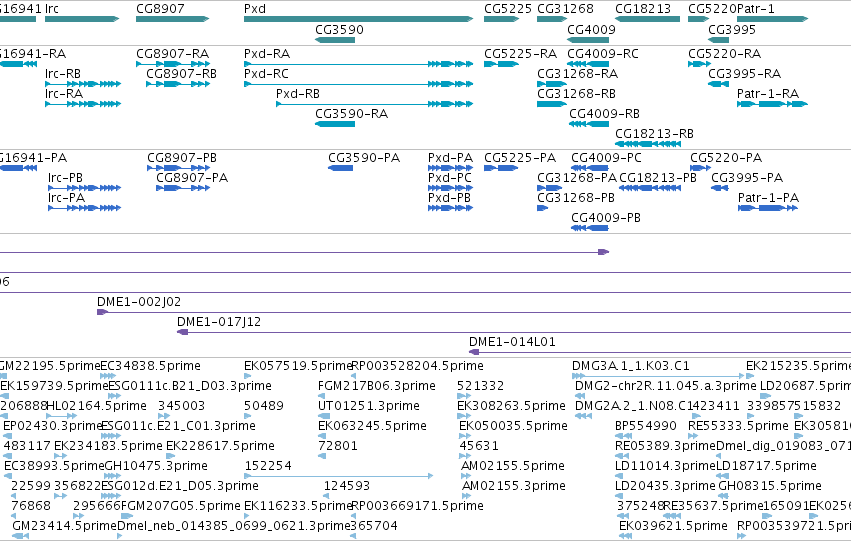Select the CG8907 gene arrow glyph

pyautogui.click(x=173, y=19)
